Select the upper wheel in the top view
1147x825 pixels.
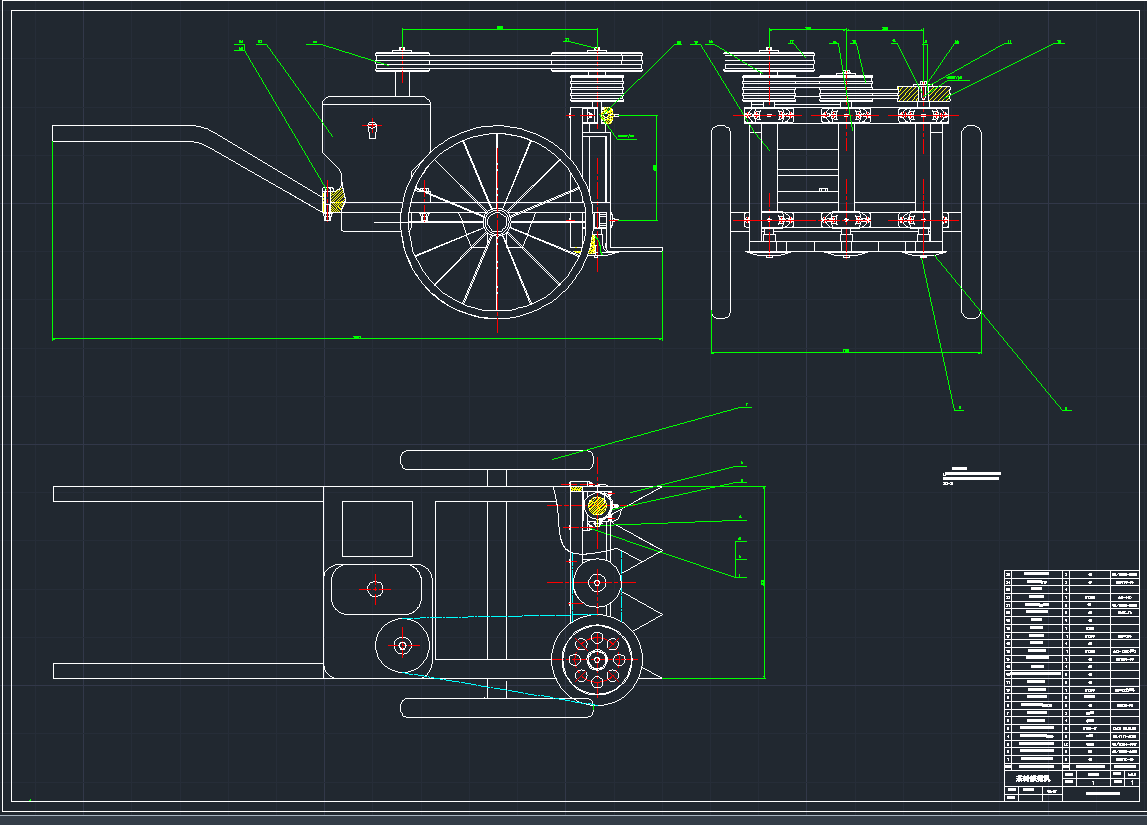point(497,460)
